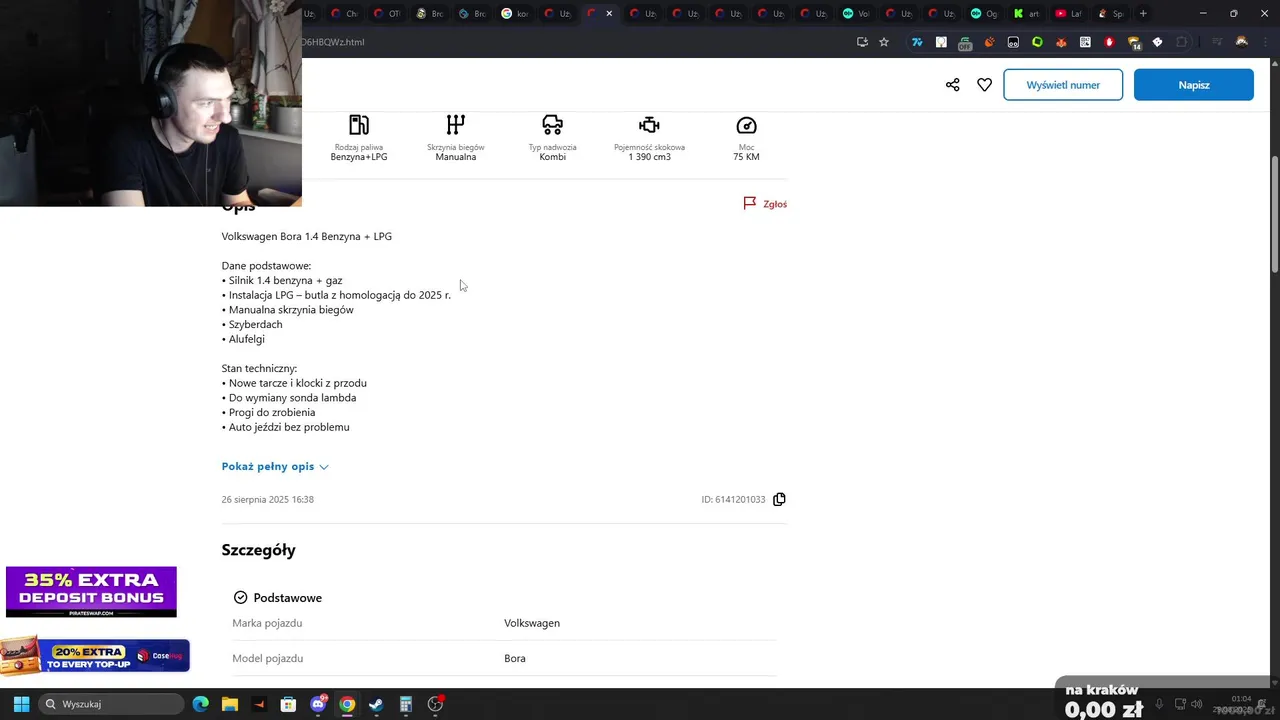Open the Extensions puzzle piece menu

coord(1182,42)
